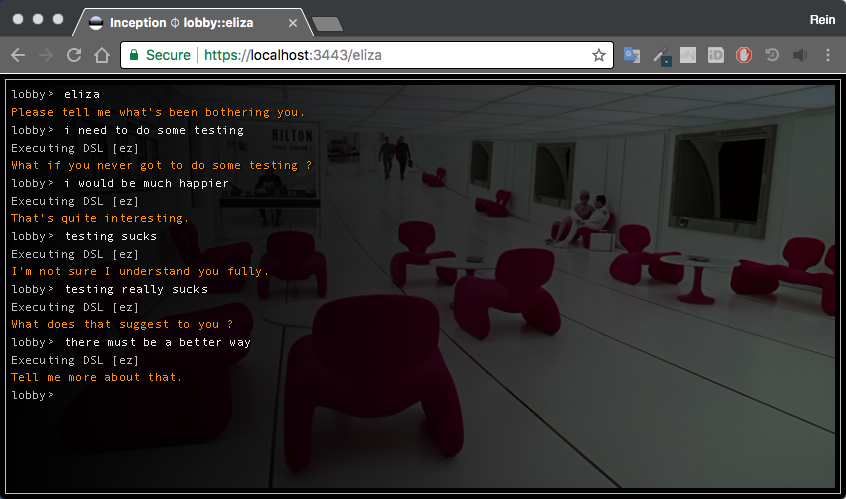Open the Google Translate extension
Screen dimensions: 846x499
(x=632, y=55)
